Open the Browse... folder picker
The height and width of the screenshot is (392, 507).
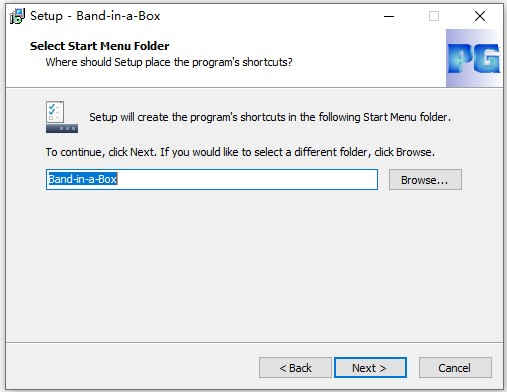425,180
